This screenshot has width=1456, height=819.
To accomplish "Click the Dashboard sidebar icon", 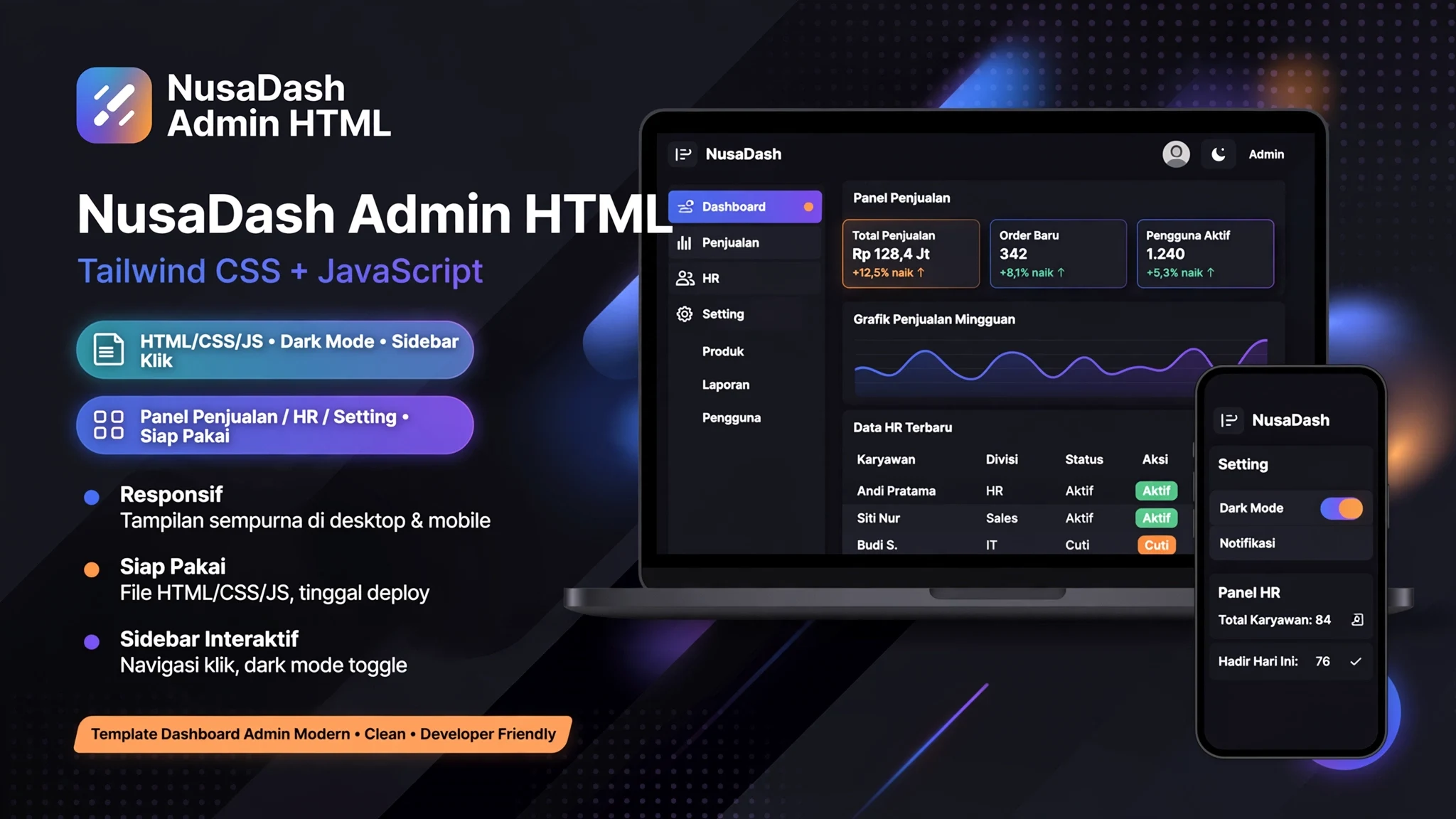I will click(685, 207).
